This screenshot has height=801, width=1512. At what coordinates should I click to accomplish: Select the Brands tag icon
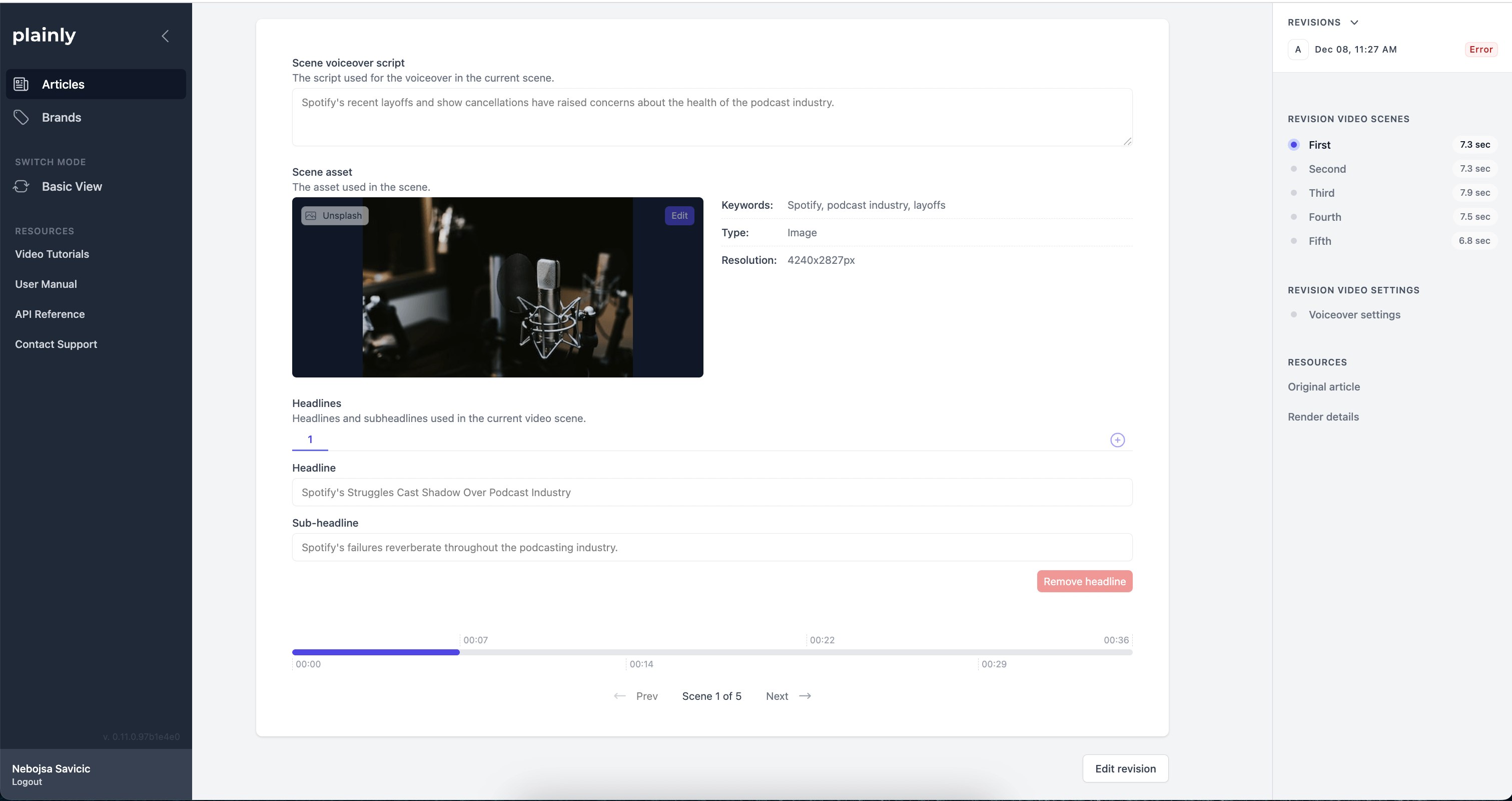pyautogui.click(x=21, y=117)
